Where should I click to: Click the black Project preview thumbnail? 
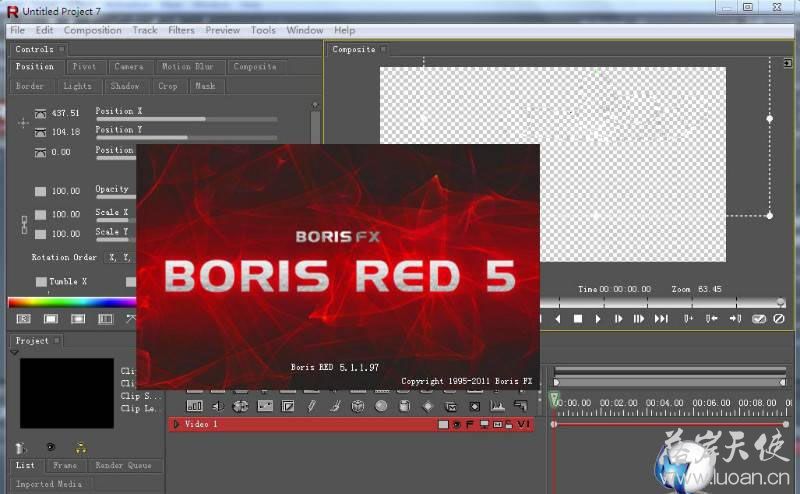pyautogui.click(x=67, y=393)
